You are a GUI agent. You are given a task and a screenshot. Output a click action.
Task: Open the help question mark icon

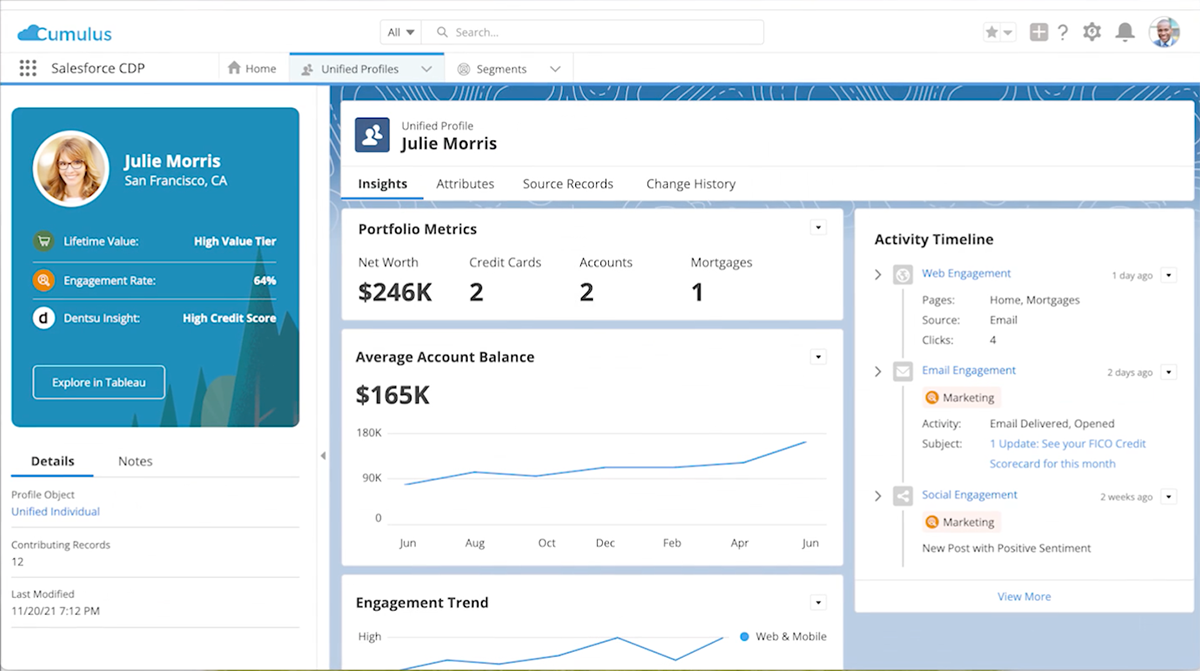tap(1063, 32)
